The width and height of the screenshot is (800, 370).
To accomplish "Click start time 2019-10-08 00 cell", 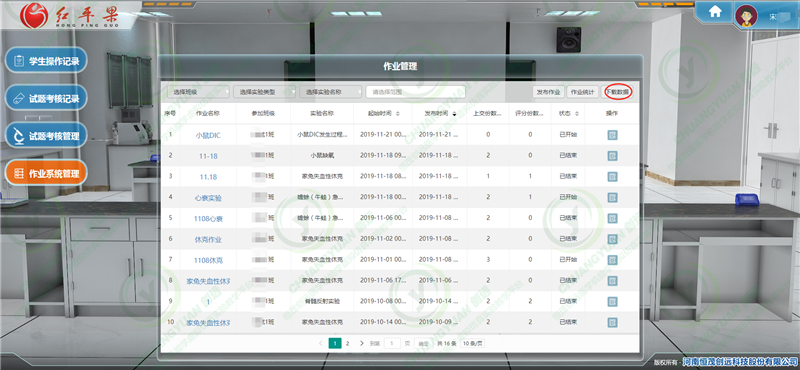I will pyautogui.click(x=383, y=302).
